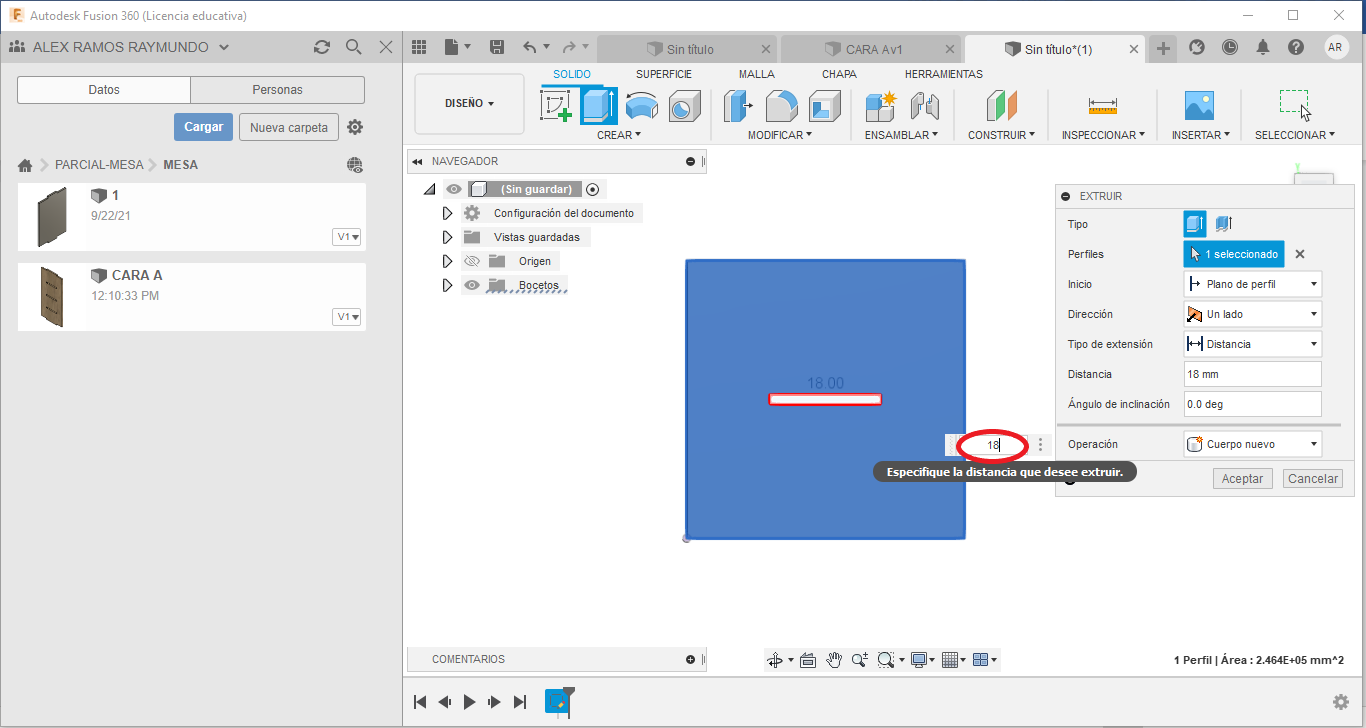Expand Configuración del documento node
Screen dimensions: 1366x728
(447, 213)
